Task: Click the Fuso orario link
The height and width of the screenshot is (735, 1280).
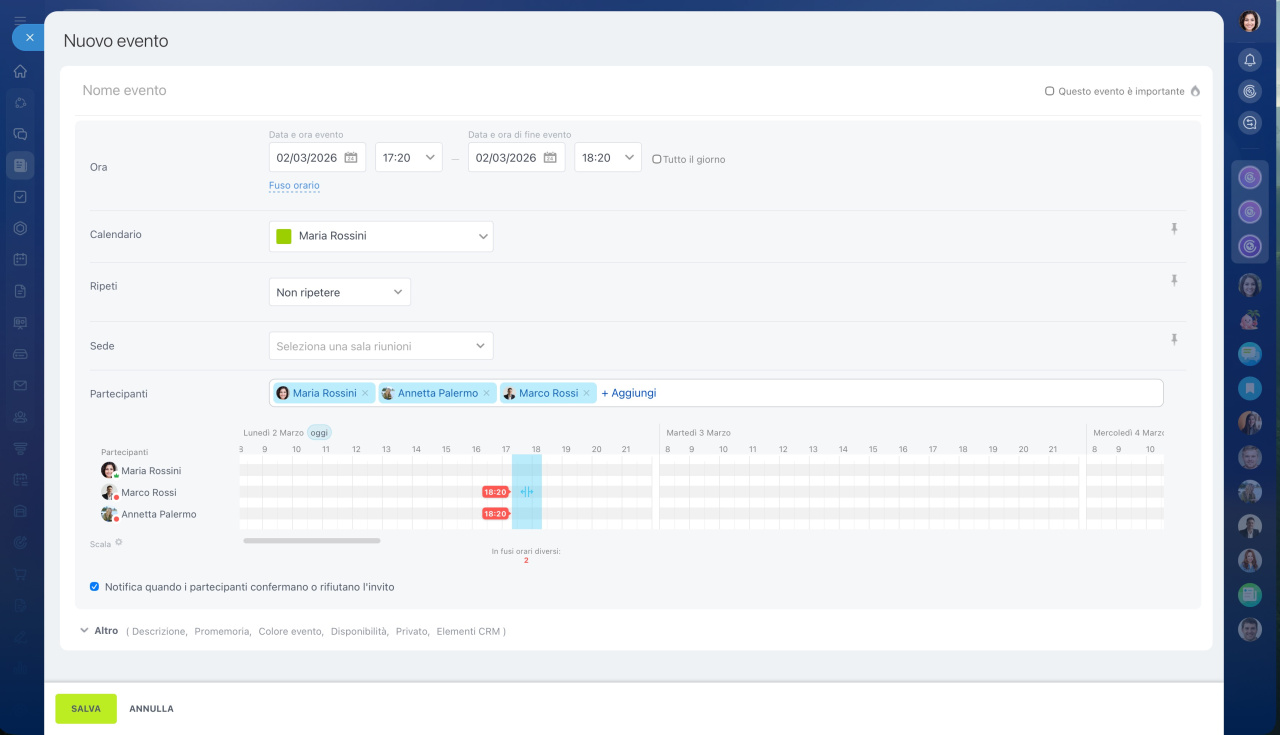Action: click(294, 185)
